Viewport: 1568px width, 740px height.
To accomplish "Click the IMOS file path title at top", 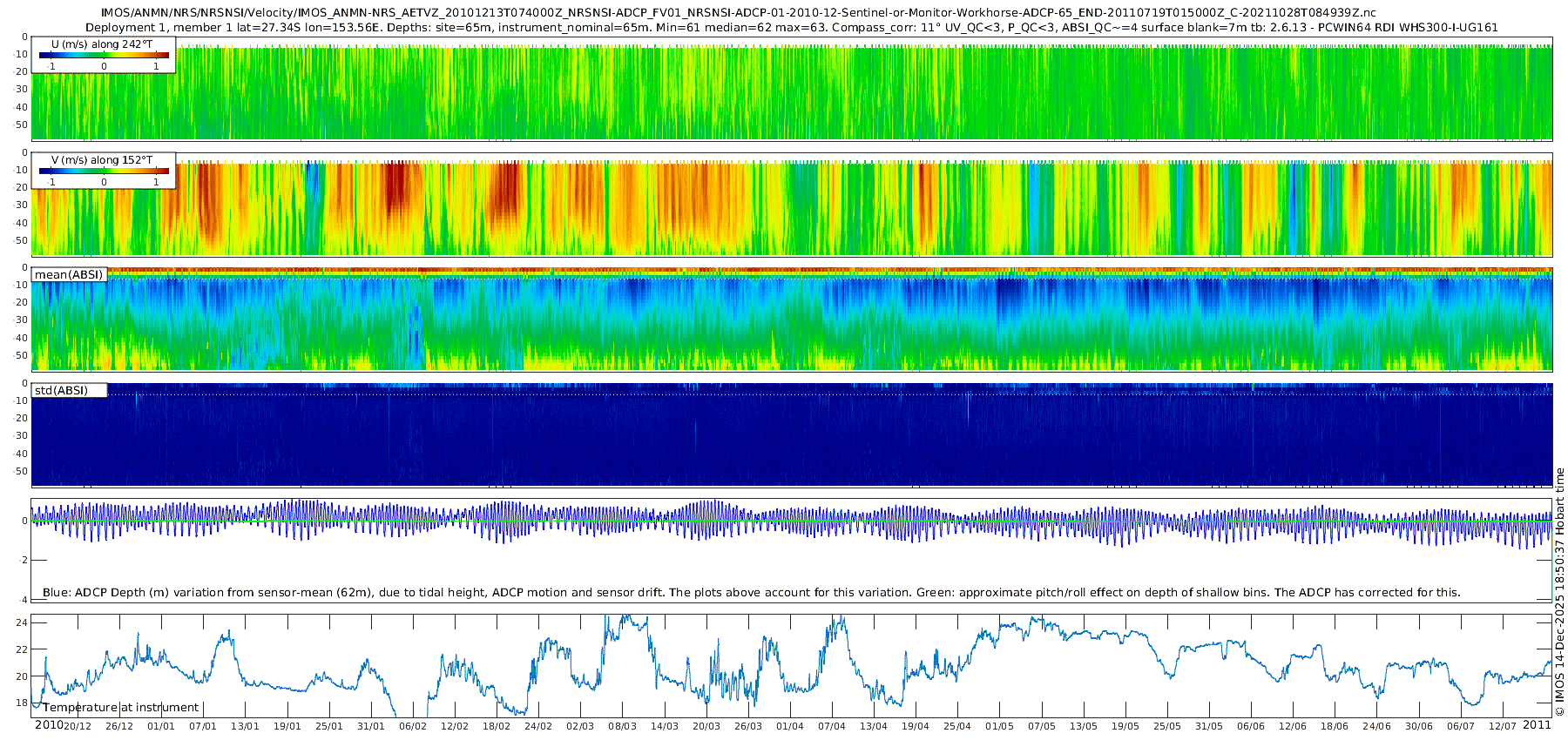I will coord(739,13).
